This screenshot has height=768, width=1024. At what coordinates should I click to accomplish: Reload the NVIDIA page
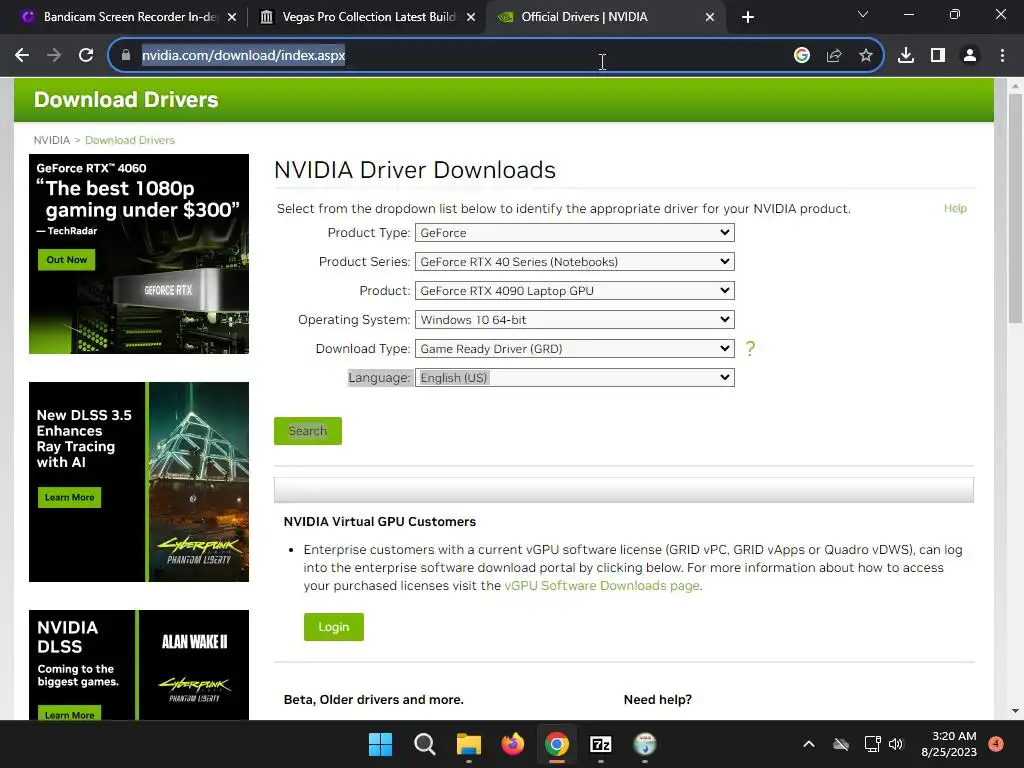point(86,56)
